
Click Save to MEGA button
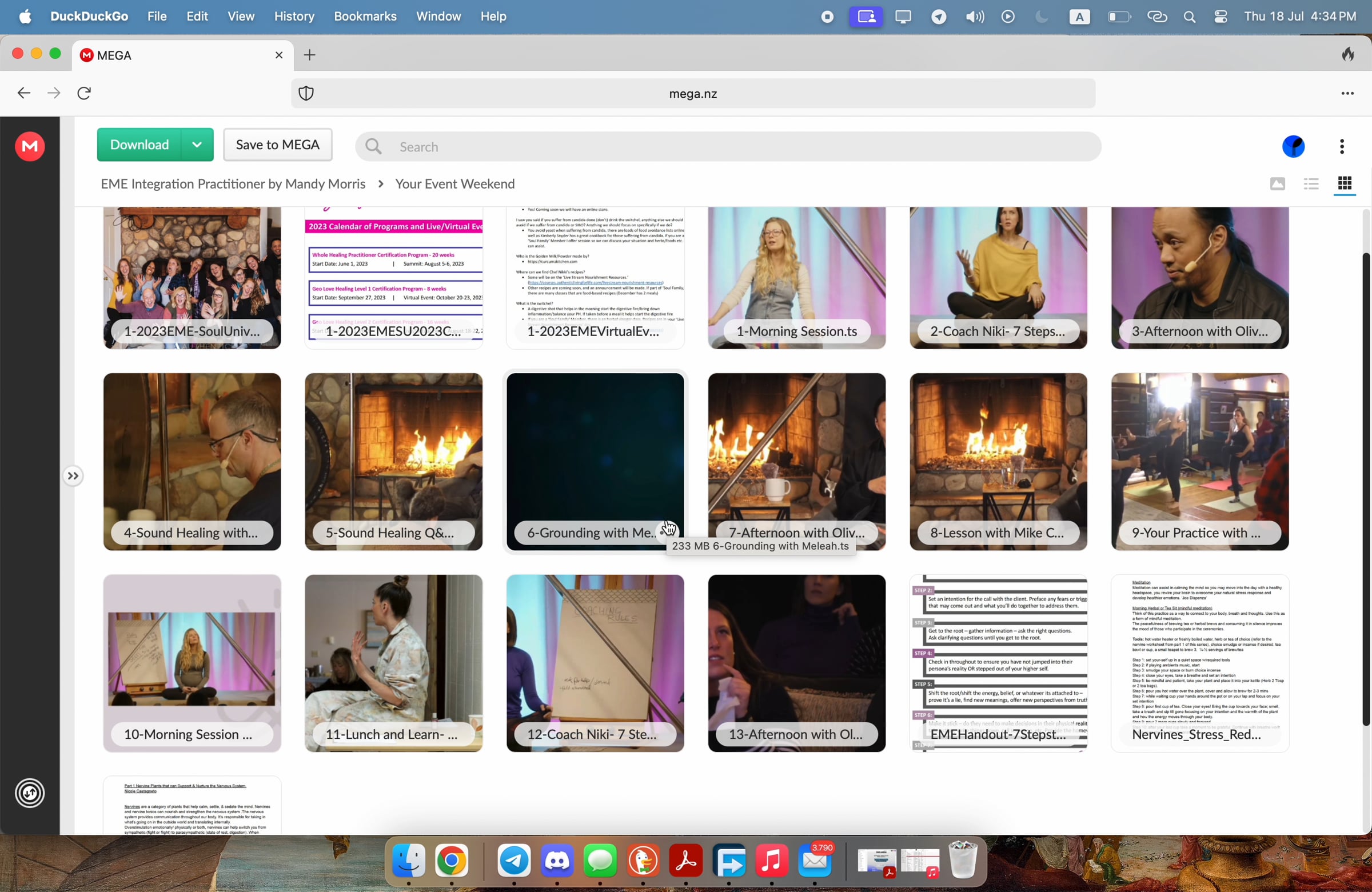278,145
